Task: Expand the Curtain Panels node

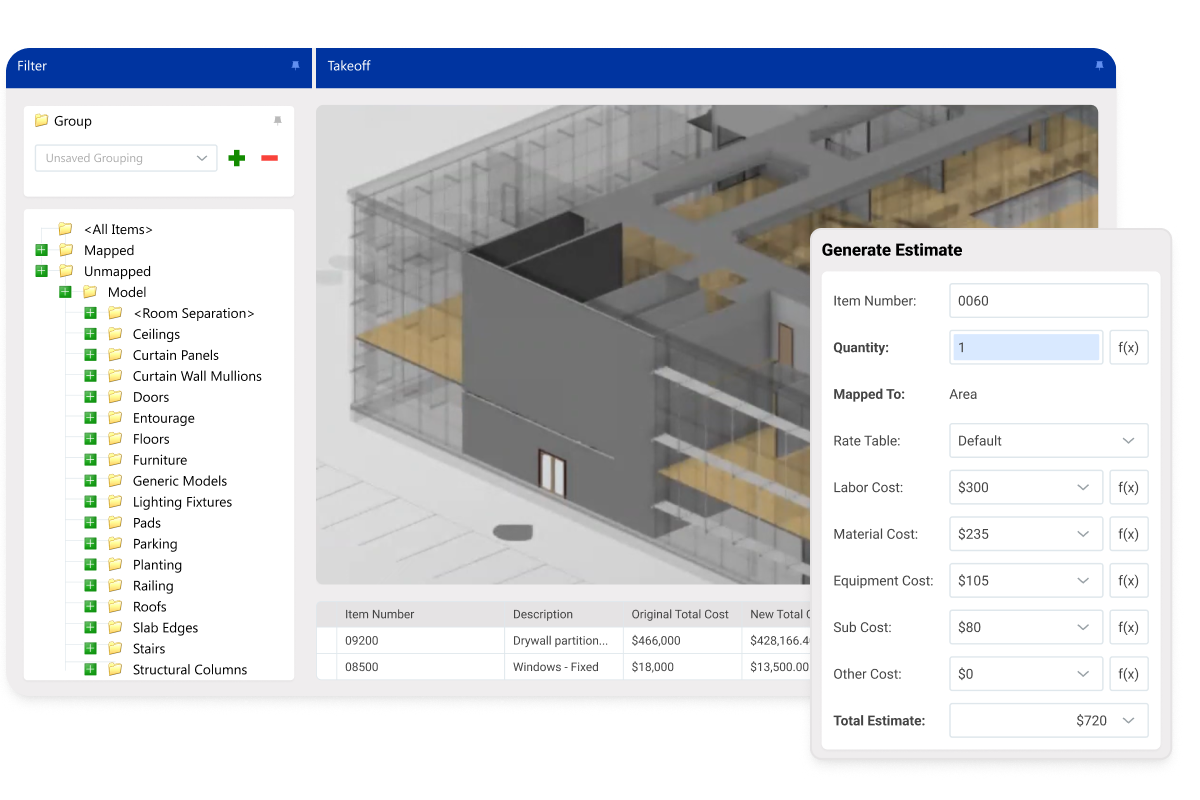Action: point(90,355)
